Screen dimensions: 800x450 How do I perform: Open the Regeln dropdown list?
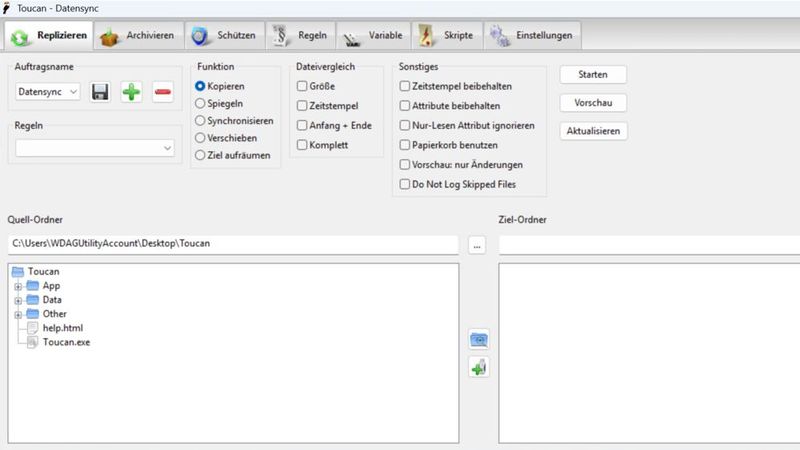click(95, 148)
